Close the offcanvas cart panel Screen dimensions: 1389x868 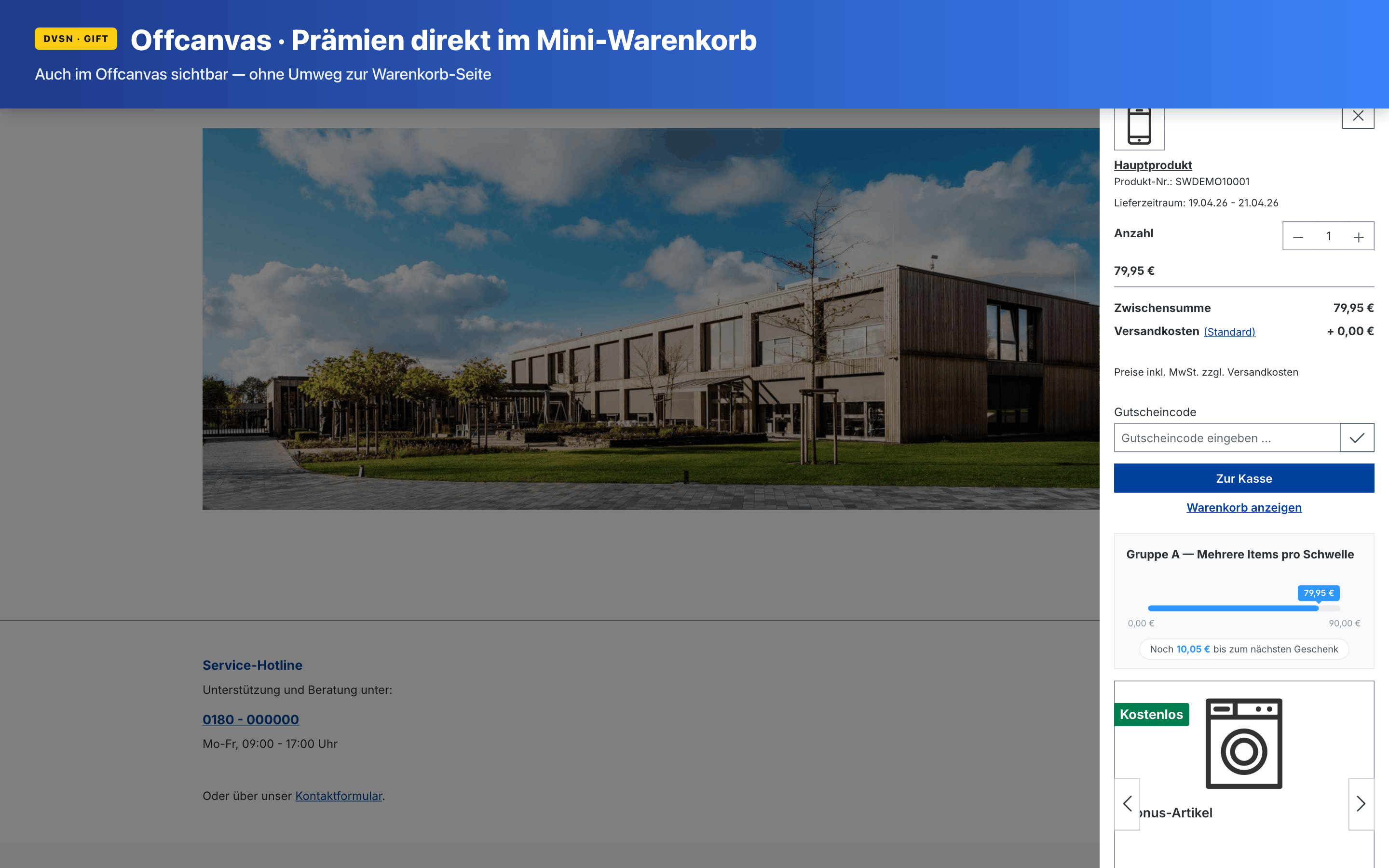coord(1358,117)
